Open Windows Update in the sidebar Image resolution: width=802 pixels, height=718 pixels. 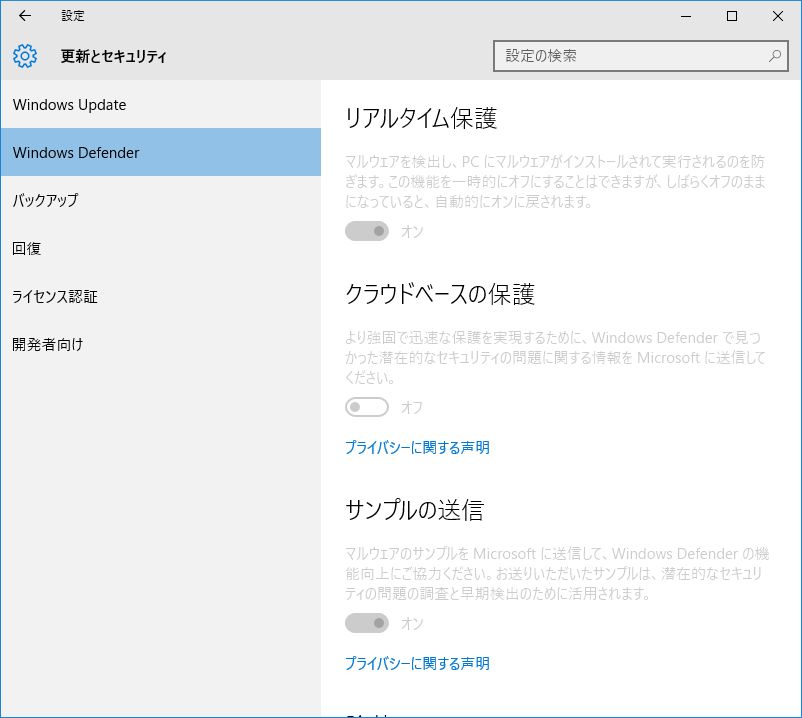70,105
